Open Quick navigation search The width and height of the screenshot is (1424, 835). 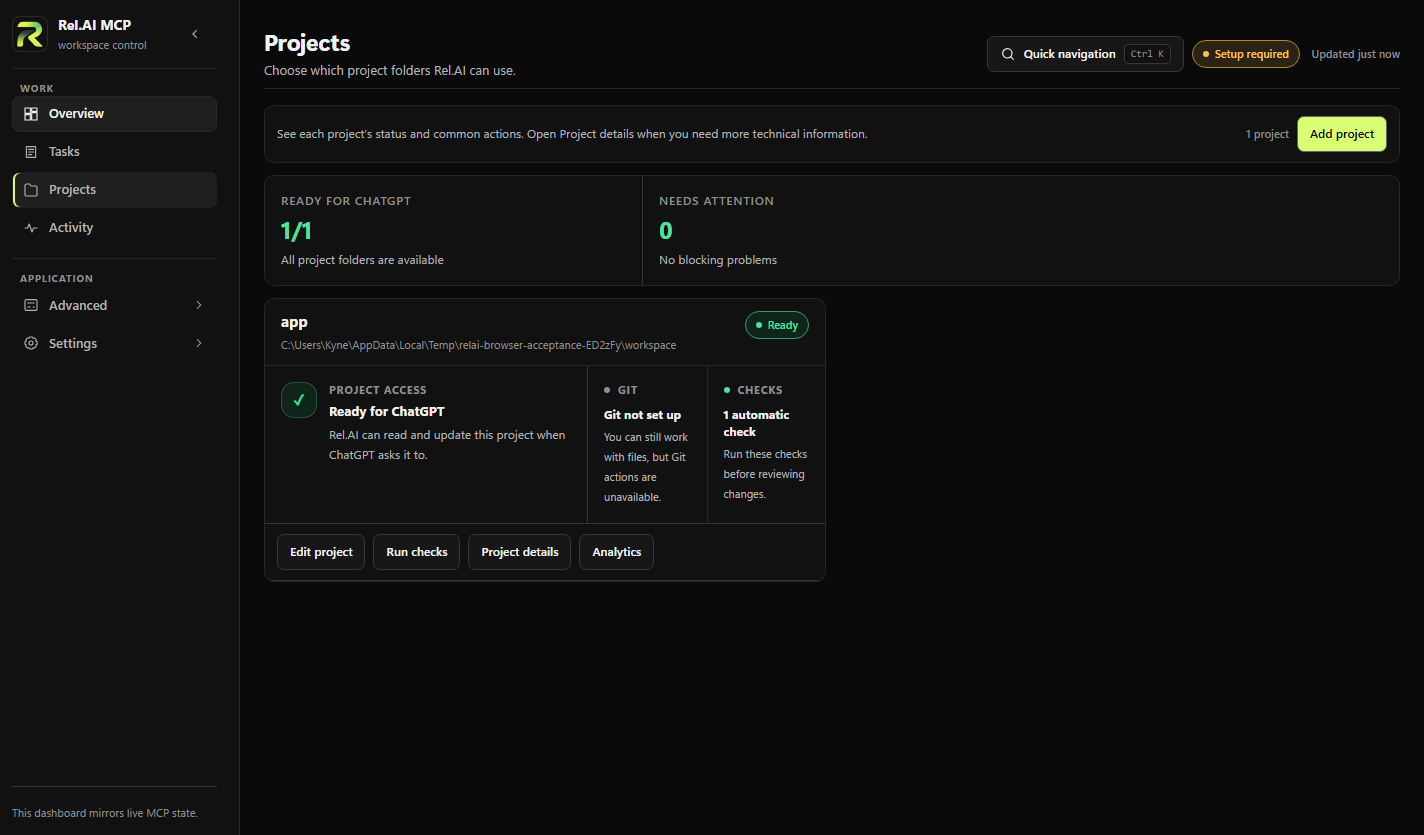(1085, 54)
